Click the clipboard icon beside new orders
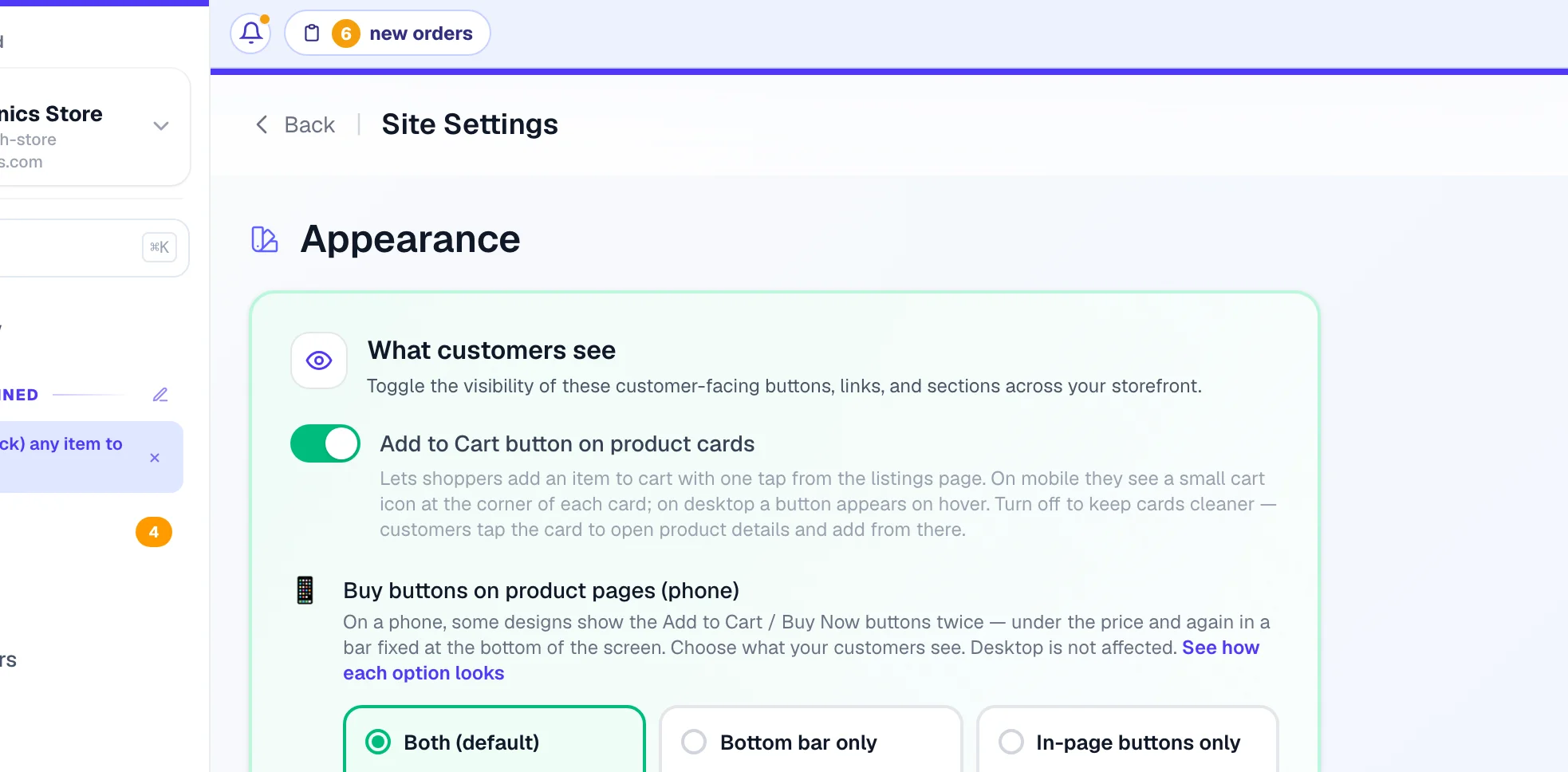Image resolution: width=1568 pixels, height=772 pixels. pos(312,33)
